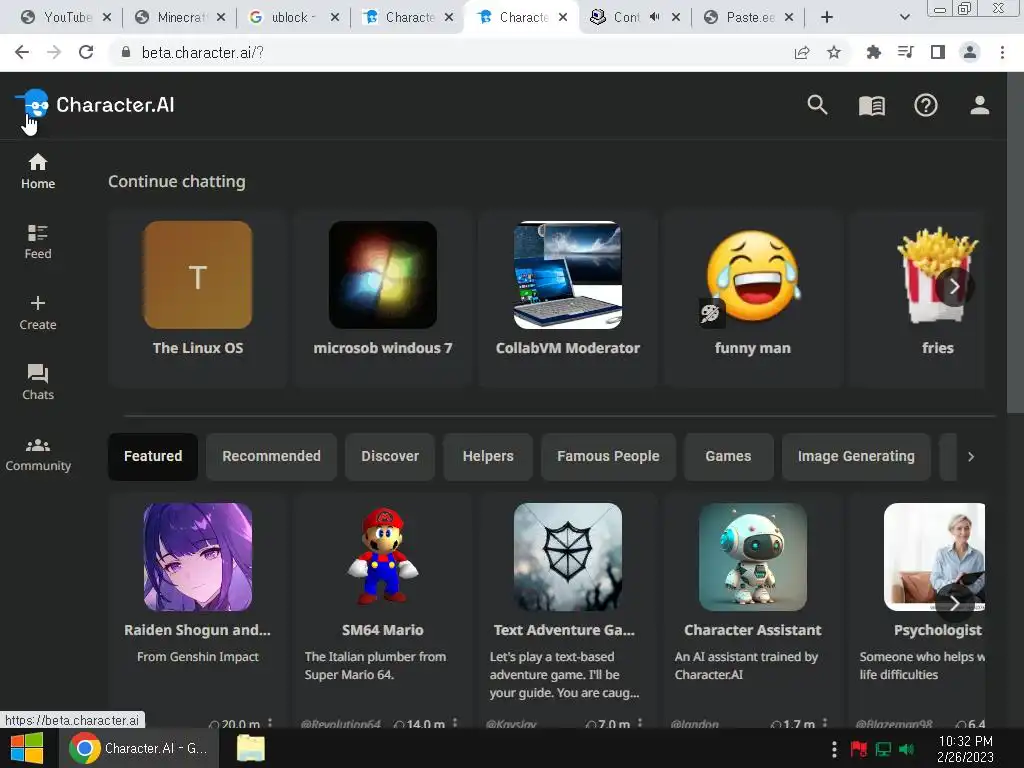
Task: Open the Text Adventure Game character
Action: coord(568,611)
